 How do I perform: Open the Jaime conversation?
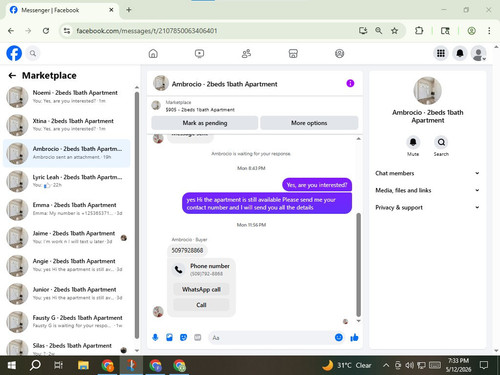point(67,237)
